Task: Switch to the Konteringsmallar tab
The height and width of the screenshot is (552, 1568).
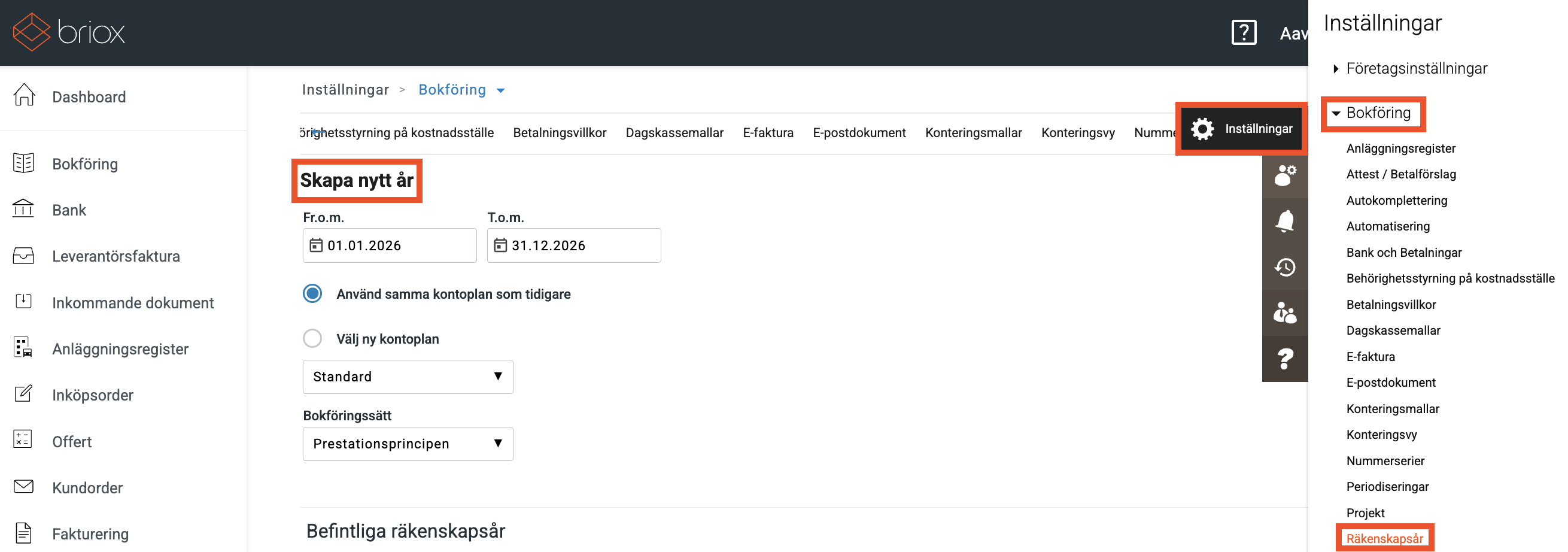Action: tap(973, 133)
